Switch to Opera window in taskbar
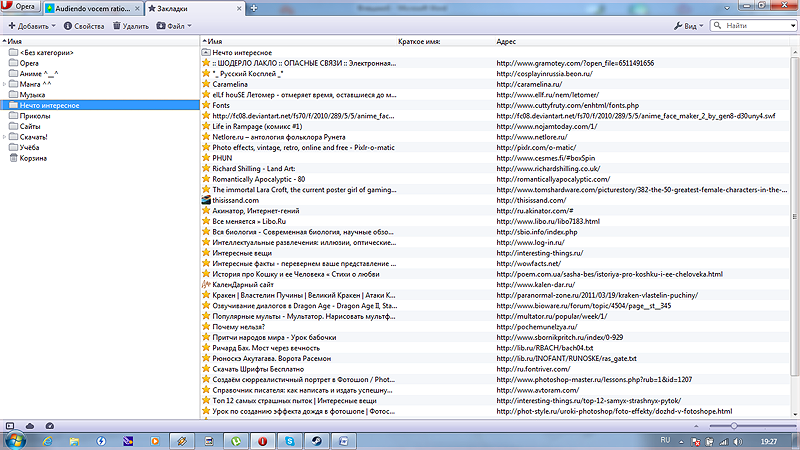The width and height of the screenshot is (800, 450). [x=263, y=441]
